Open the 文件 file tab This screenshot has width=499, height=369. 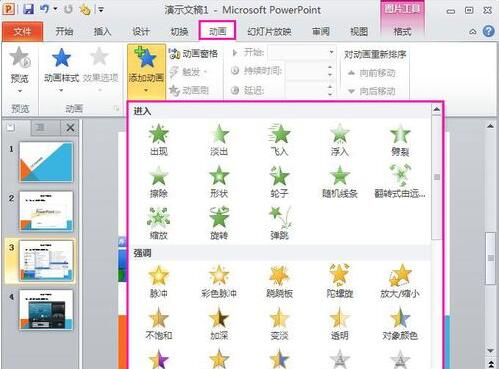click(x=22, y=32)
